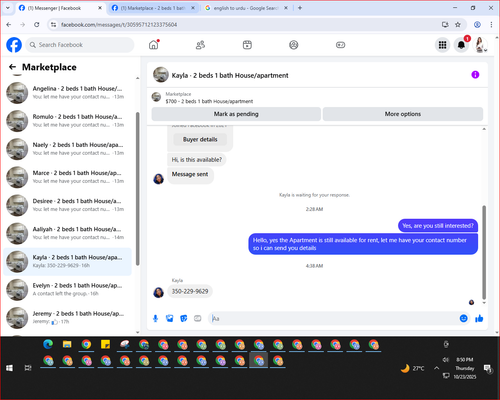Screen dimensions: 500x400
Task: Click the Mark as pending button
Action: click(236, 114)
